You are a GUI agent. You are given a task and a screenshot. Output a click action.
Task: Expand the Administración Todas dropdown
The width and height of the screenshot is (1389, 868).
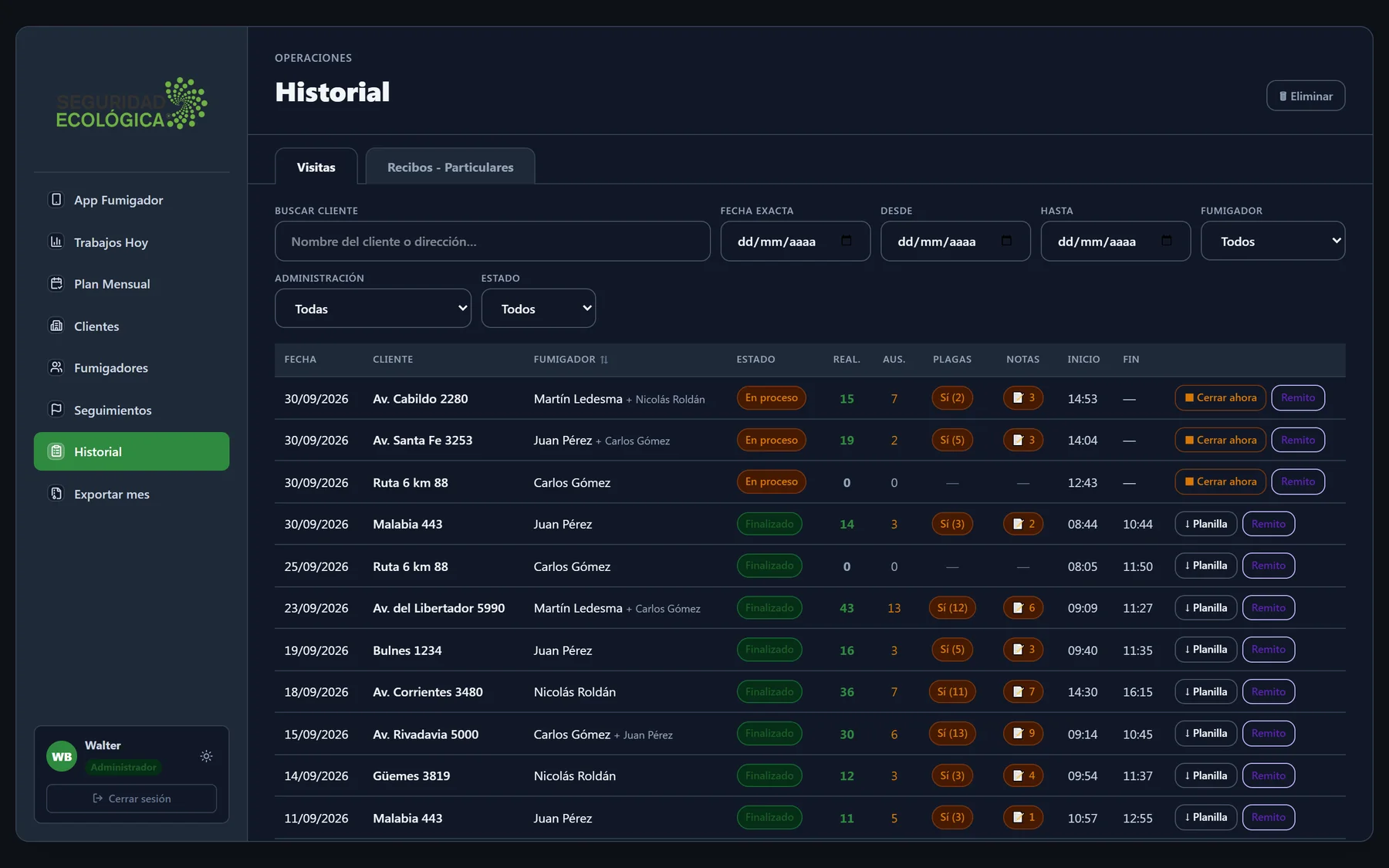(x=373, y=308)
